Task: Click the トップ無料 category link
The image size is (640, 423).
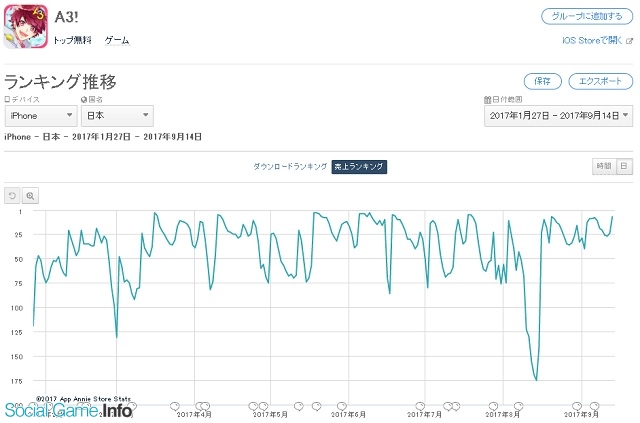Action: pos(72,41)
